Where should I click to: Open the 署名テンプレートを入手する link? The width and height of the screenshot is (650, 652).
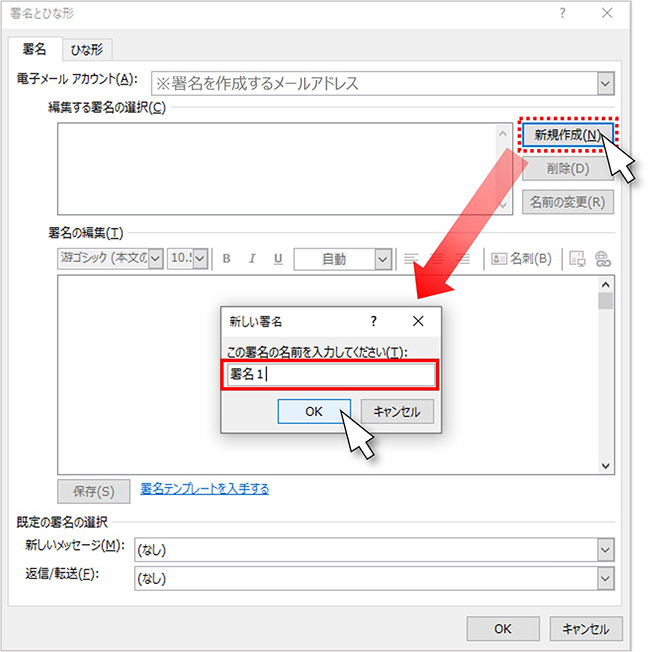tap(204, 489)
